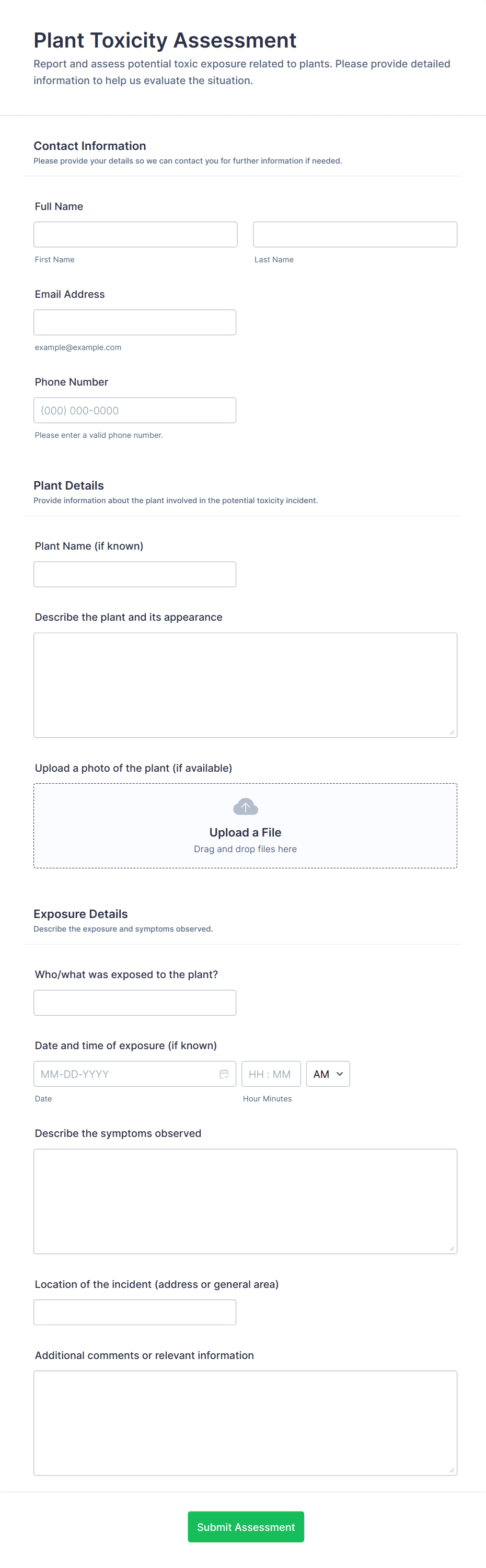Viewport: 486px width, 1568px height.
Task: Focus the incident location field
Action: (x=135, y=1312)
